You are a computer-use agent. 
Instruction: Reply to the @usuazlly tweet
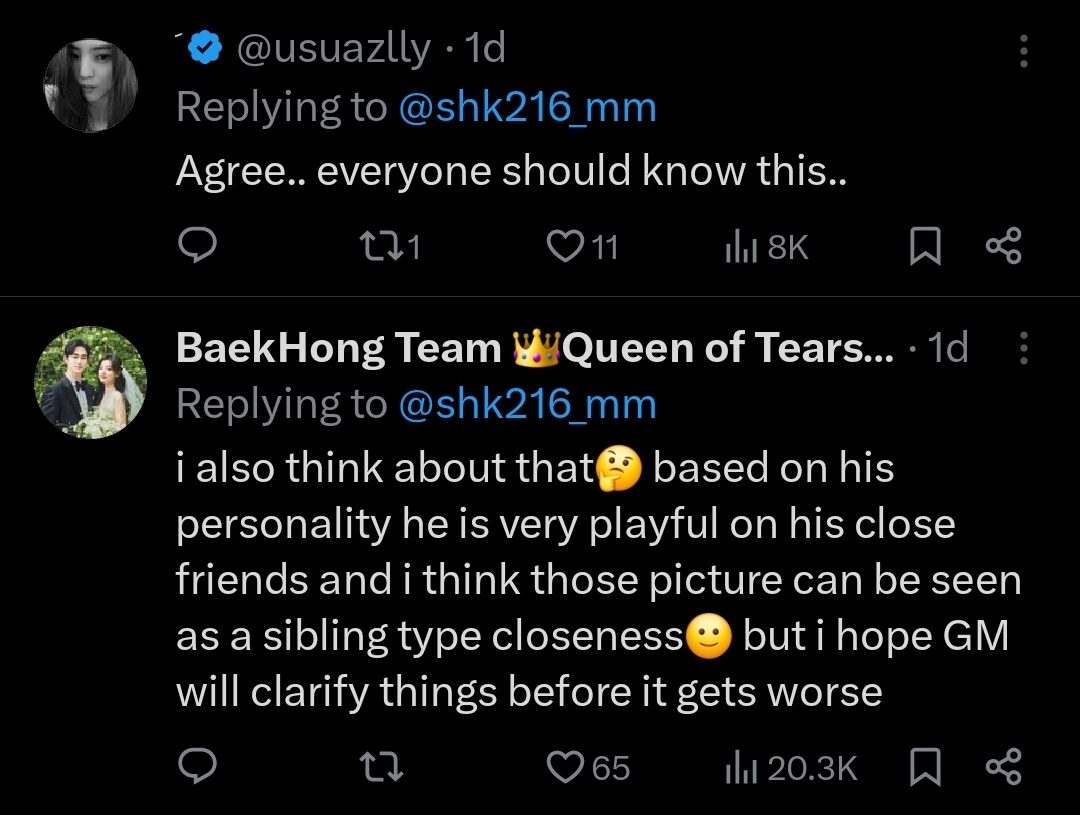pyautogui.click(x=198, y=246)
